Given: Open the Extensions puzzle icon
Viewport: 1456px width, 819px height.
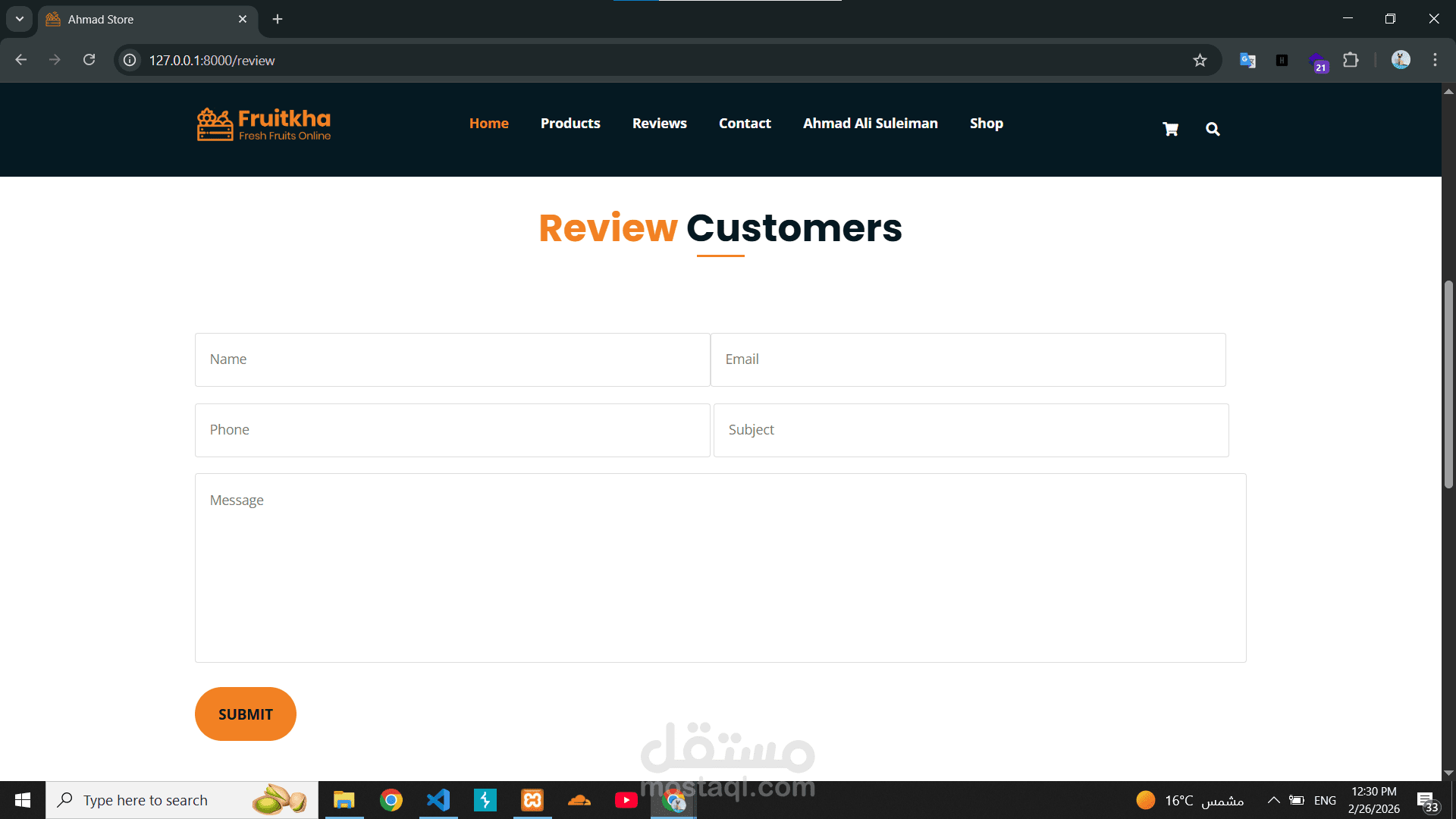Looking at the screenshot, I should [x=1351, y=60].
